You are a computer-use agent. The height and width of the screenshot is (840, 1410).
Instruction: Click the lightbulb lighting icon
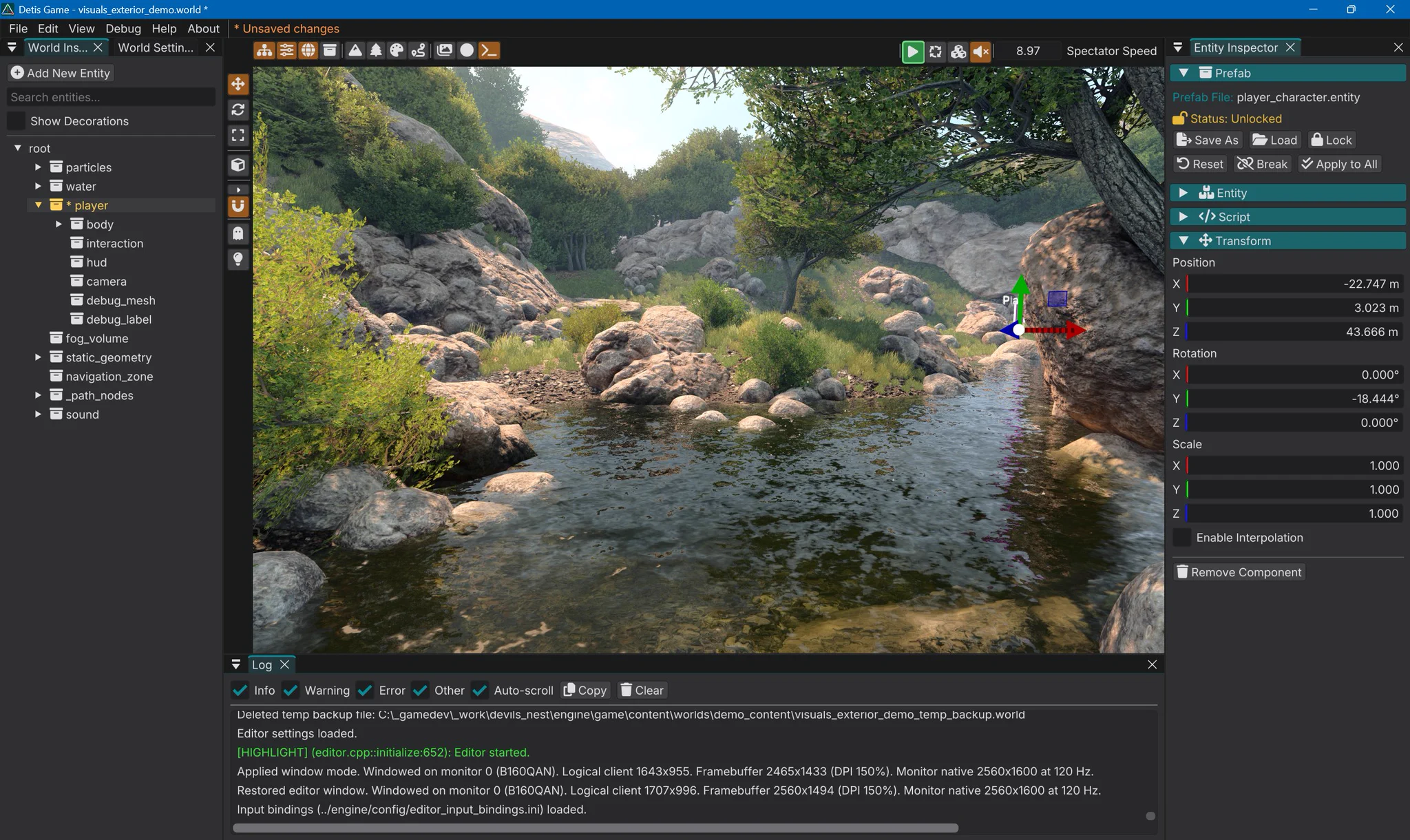coord(238,259)
